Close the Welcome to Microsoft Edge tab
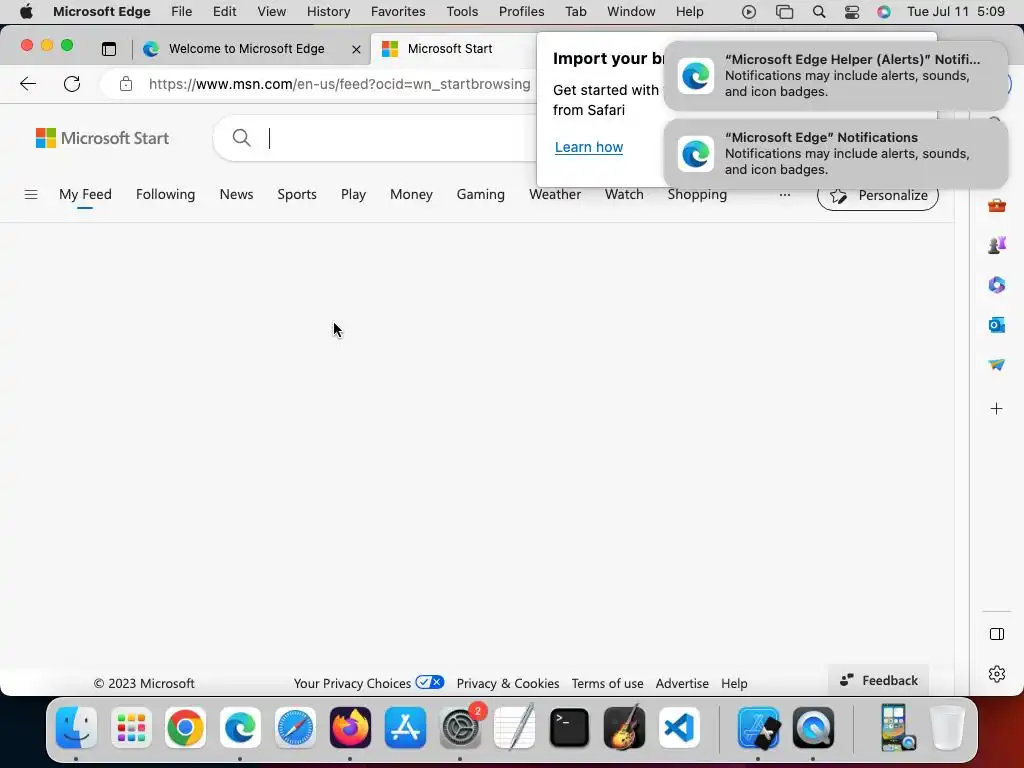The image size is (1024, 768). [x=356, y=49]
